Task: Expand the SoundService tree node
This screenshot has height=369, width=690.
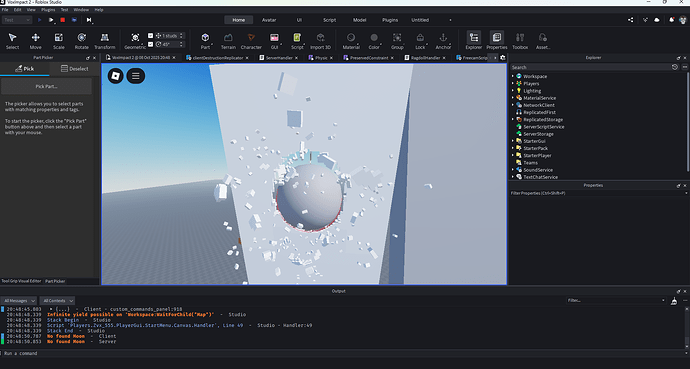Action: tap(513, 170)
